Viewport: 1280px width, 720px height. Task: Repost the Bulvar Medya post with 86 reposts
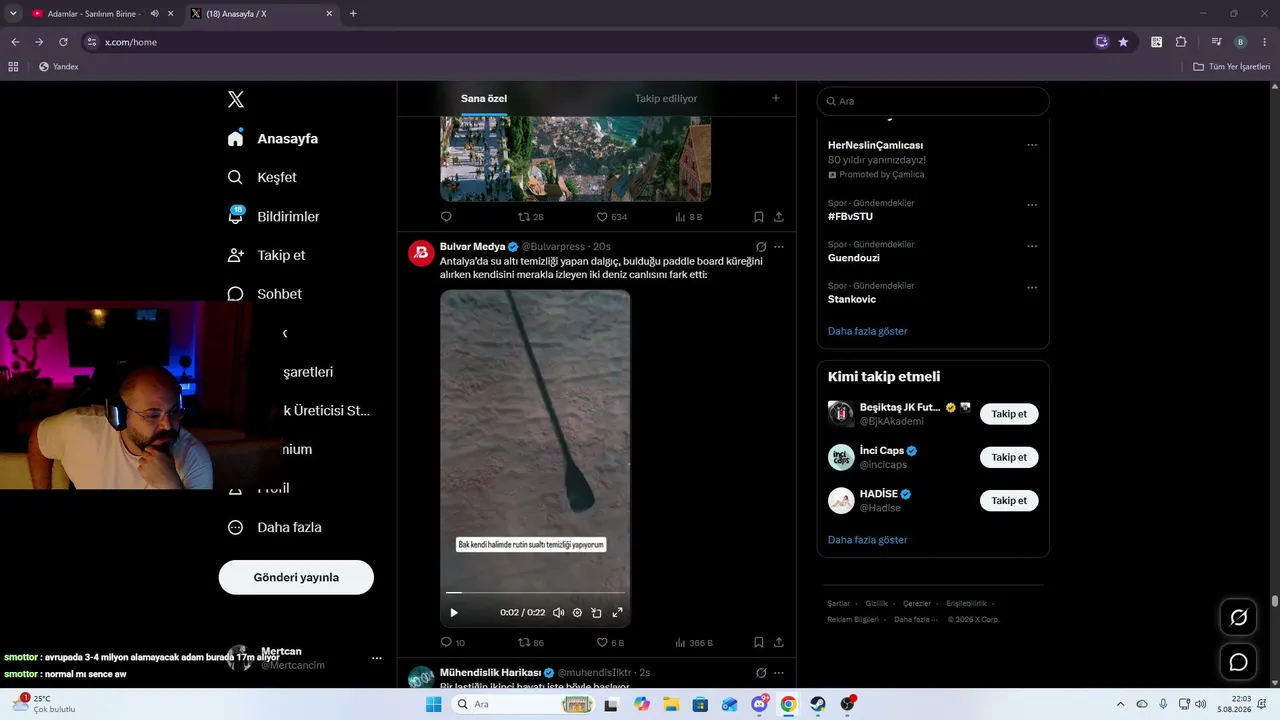(530, 642)
